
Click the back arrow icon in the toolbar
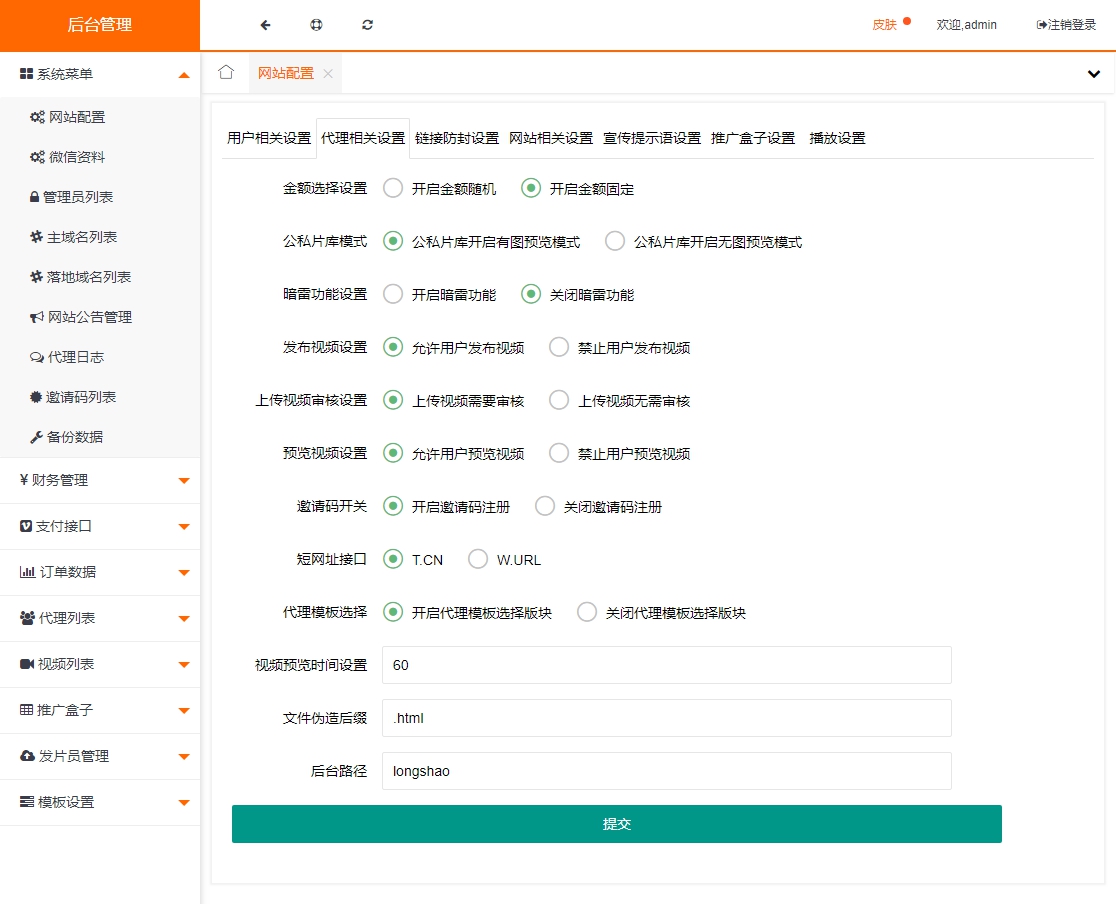coord(264,25)
